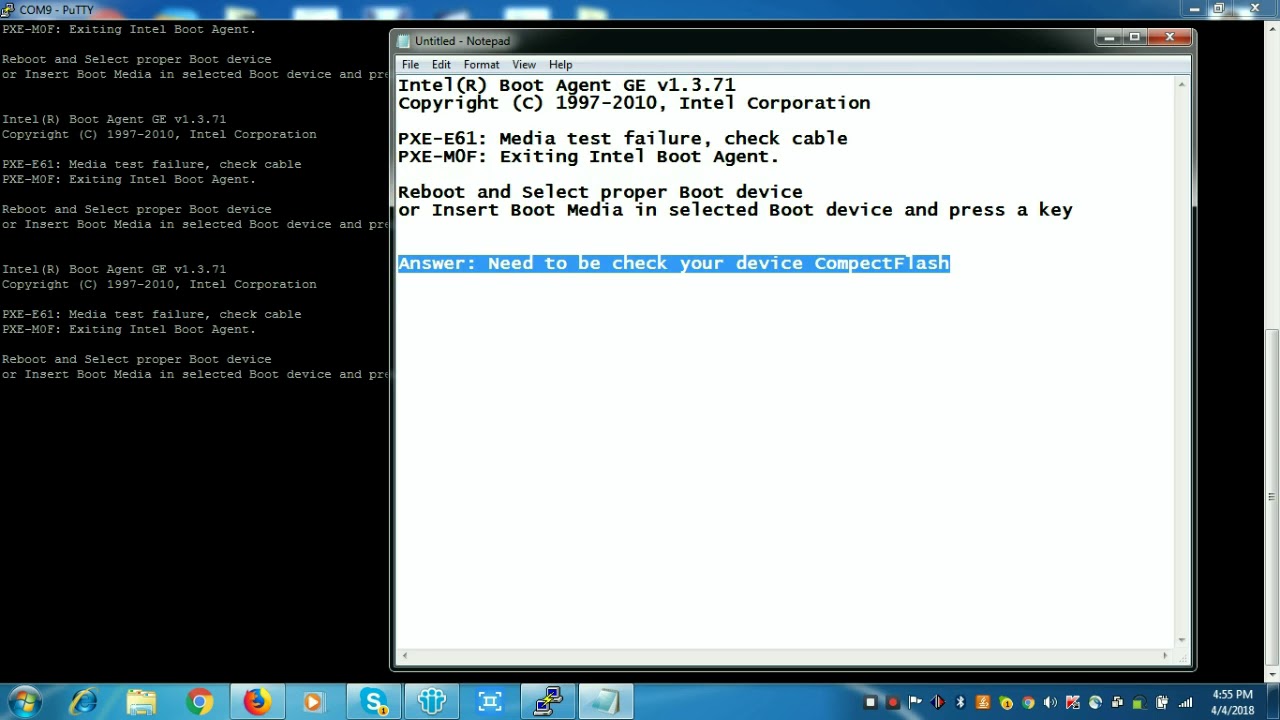Image resolution: width=1280 pixels, height=720 pixels.
Task: Click the "COM9 - PuTTY" window title
Action: 56,10
